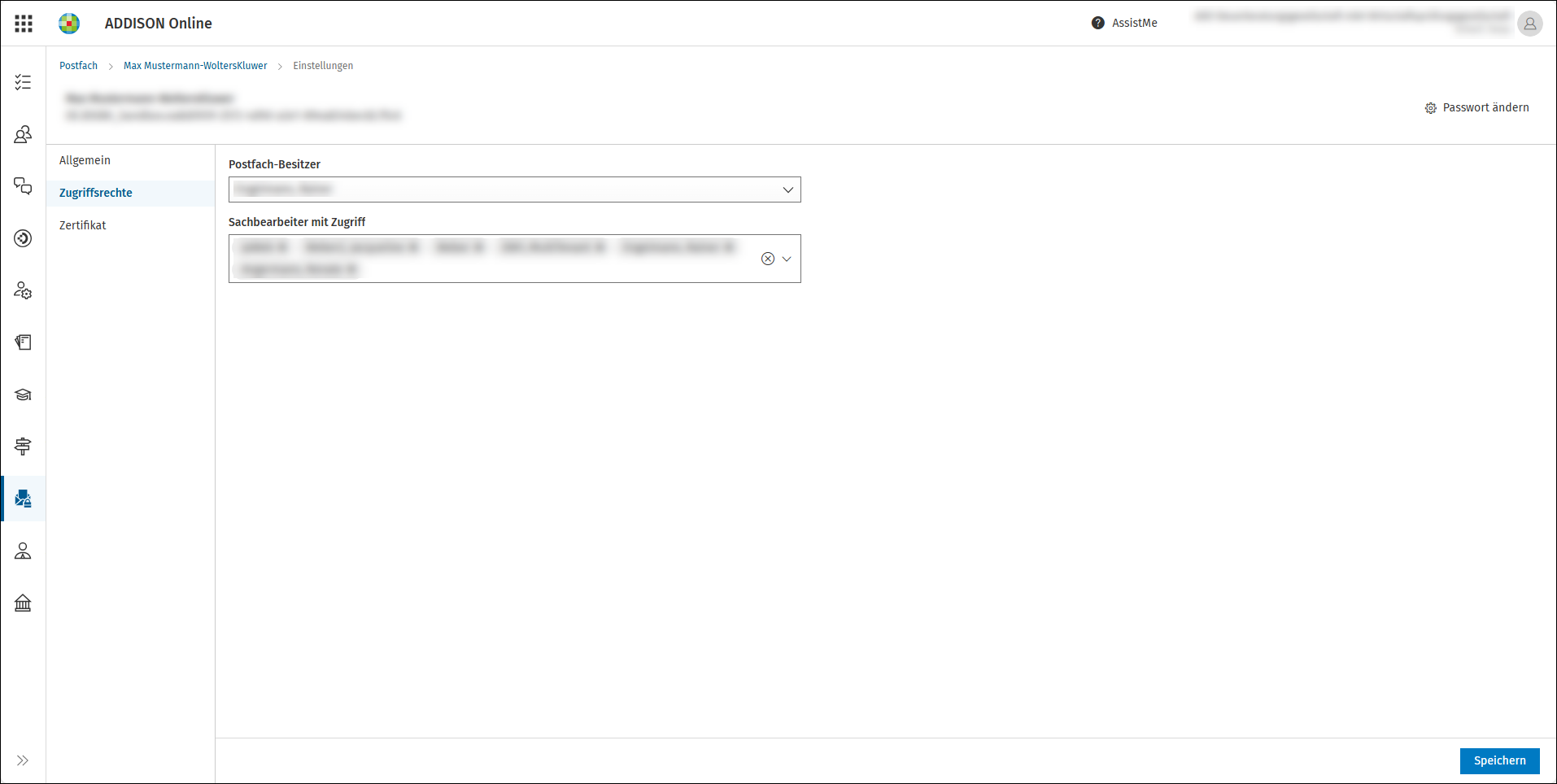This screenshot has width=1557, height=784.
Task: Click Passwort ändern
Action: [x=1476, y=107]
